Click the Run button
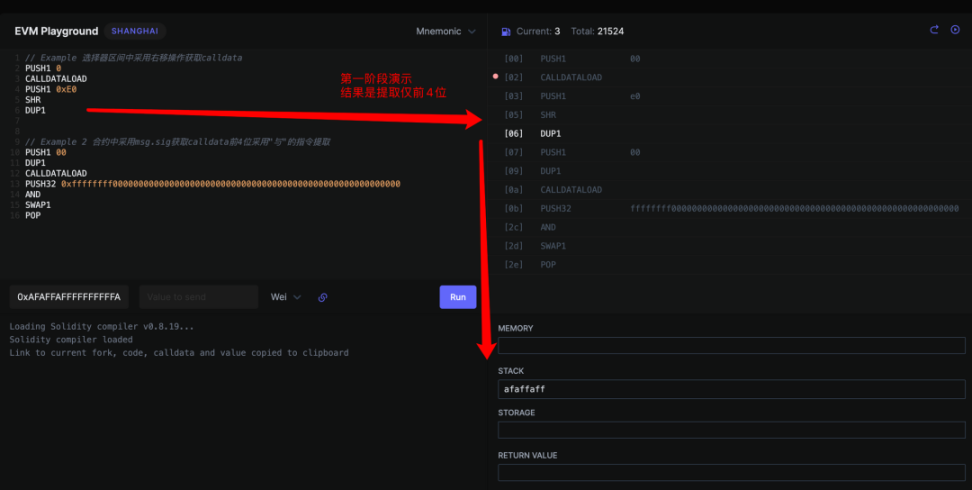Image resolution: width=972 pixels, height=490 pixels. point(458,297)
